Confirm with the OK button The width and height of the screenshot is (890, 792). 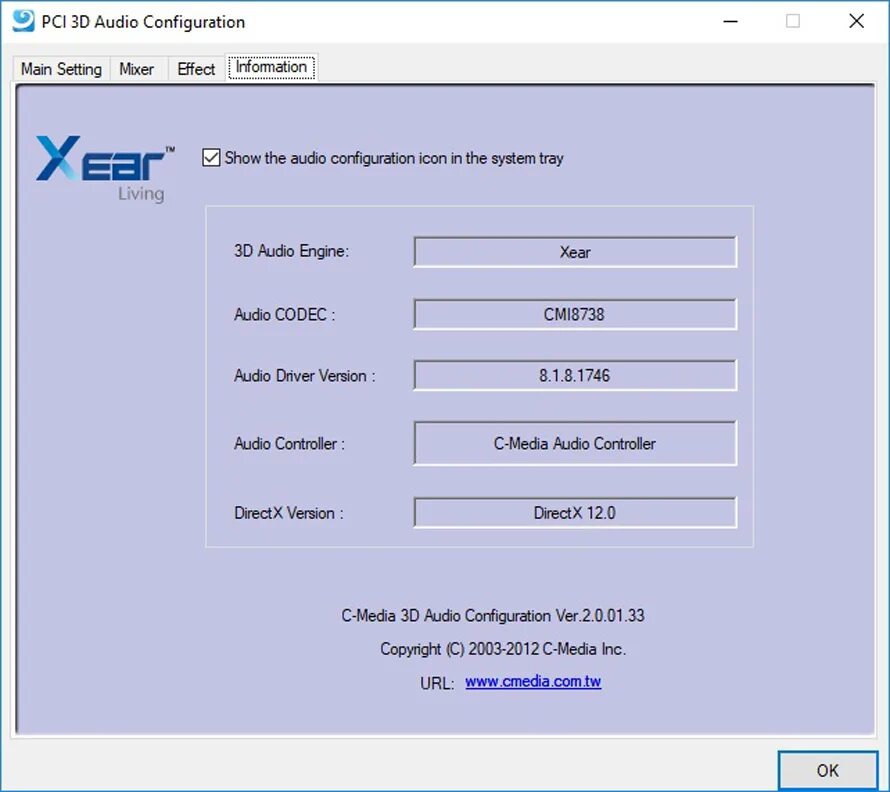point(828,770)
